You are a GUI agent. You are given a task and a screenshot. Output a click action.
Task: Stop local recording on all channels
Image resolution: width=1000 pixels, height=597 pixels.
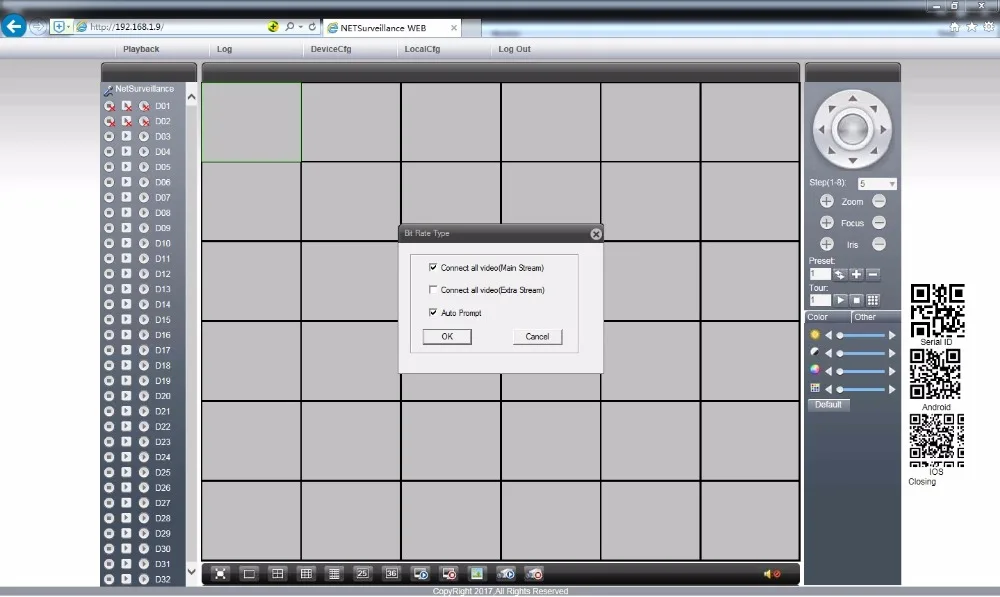(x=534, y=573)
